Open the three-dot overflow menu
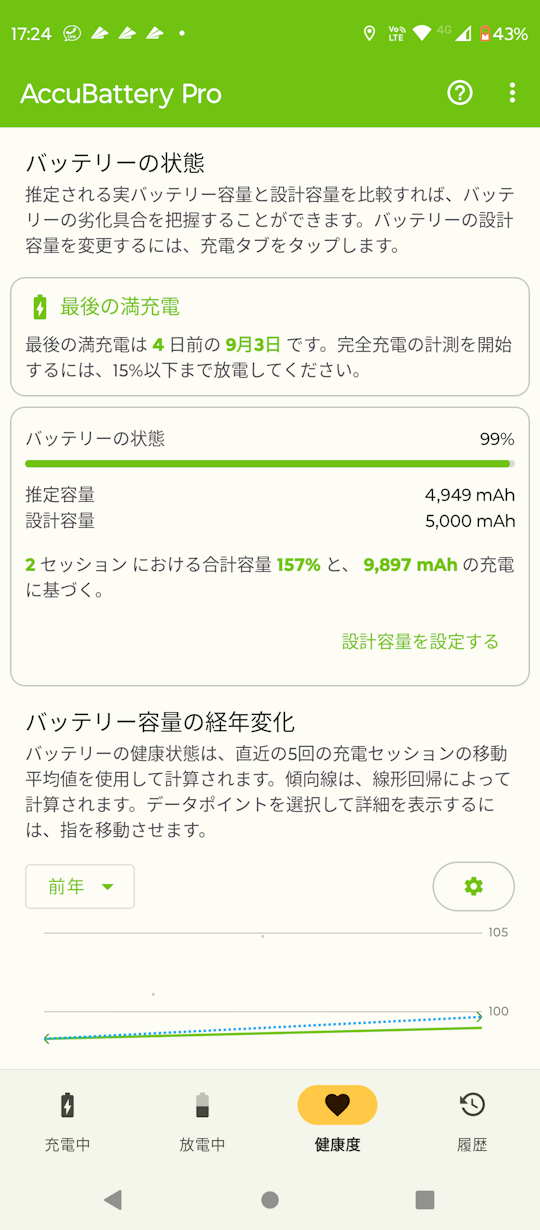Viewport: 540px width, 1230px height. click(x=512, y=93)
